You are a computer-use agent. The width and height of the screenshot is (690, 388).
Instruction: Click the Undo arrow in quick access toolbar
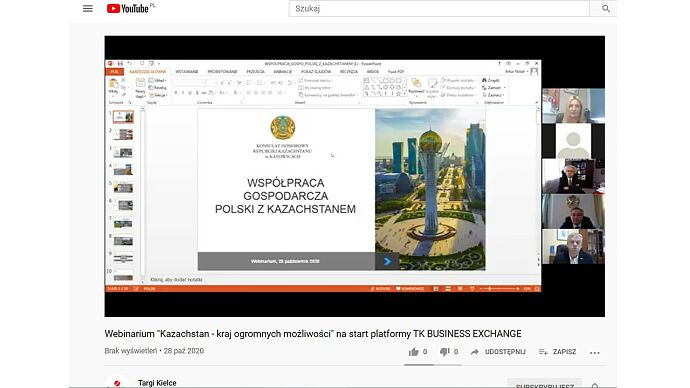pos(129,64)
